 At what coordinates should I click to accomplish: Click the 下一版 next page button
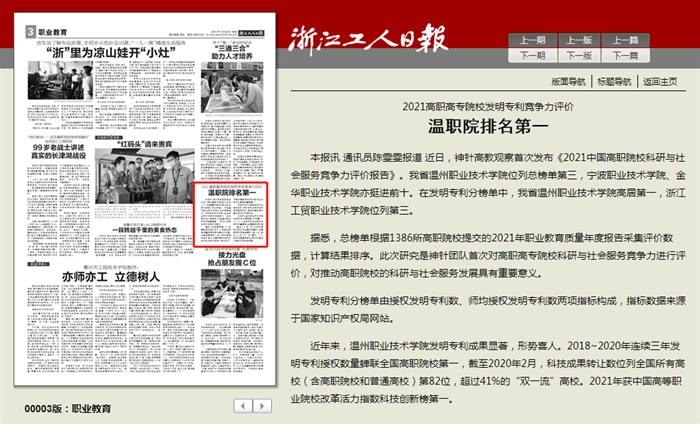[579, 55]
